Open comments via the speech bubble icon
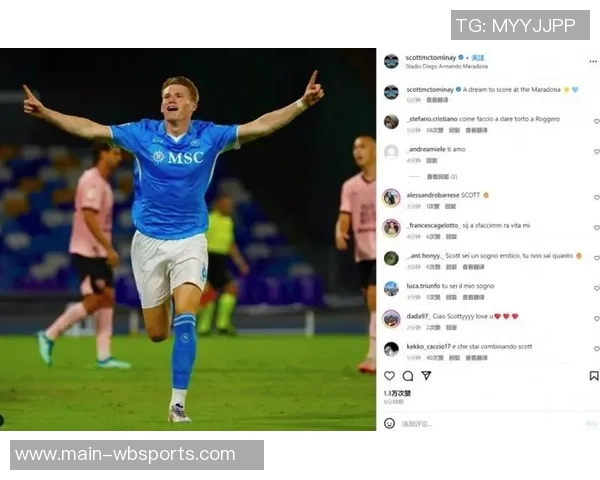This screenshot has width=600, height=480. tap(408, 376)
